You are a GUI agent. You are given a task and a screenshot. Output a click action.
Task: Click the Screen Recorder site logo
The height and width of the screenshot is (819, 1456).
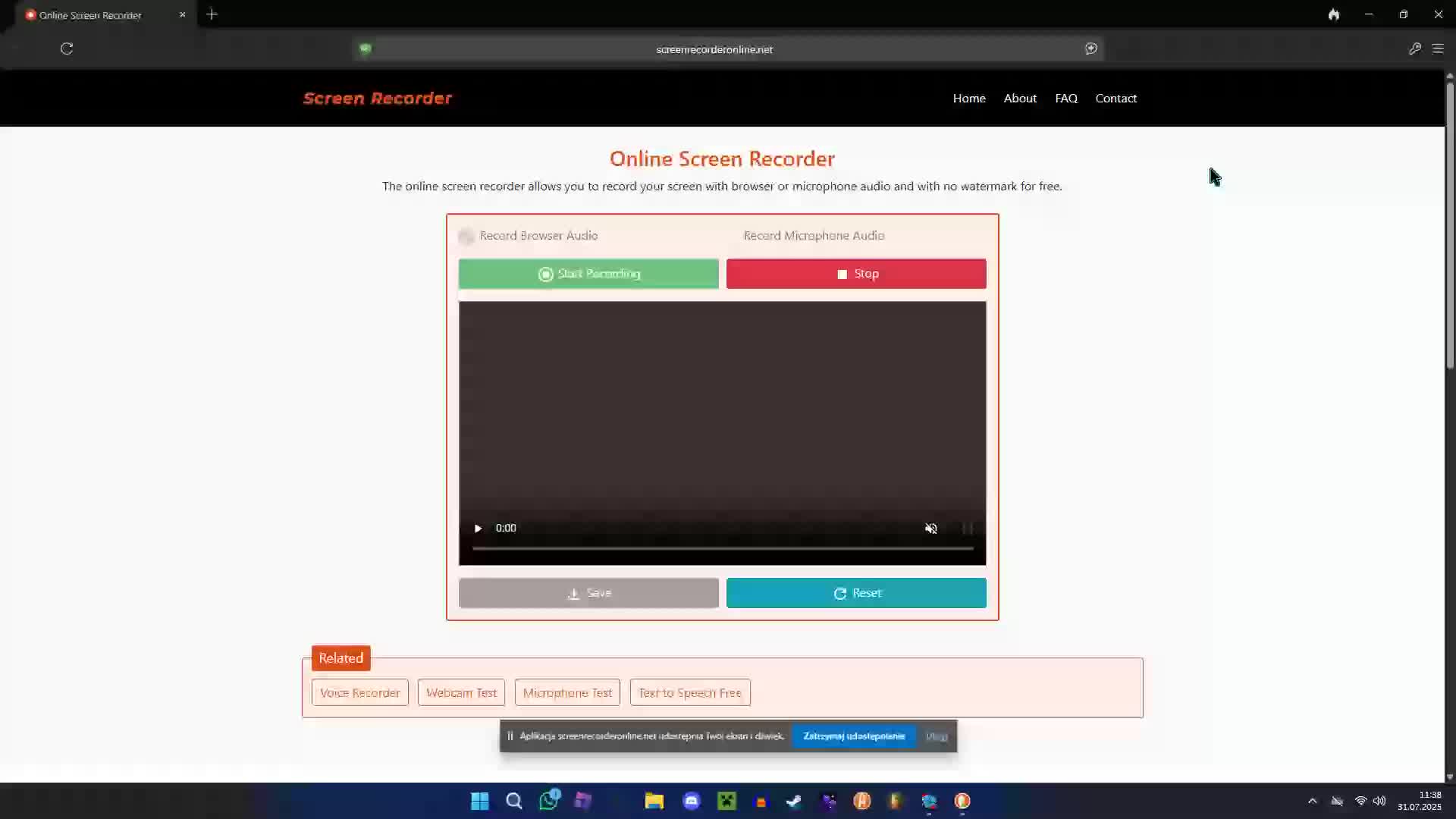click(378, 98)
